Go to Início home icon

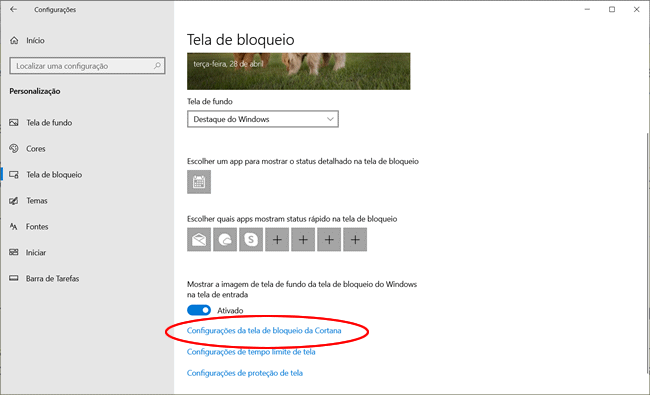point(14,40)
